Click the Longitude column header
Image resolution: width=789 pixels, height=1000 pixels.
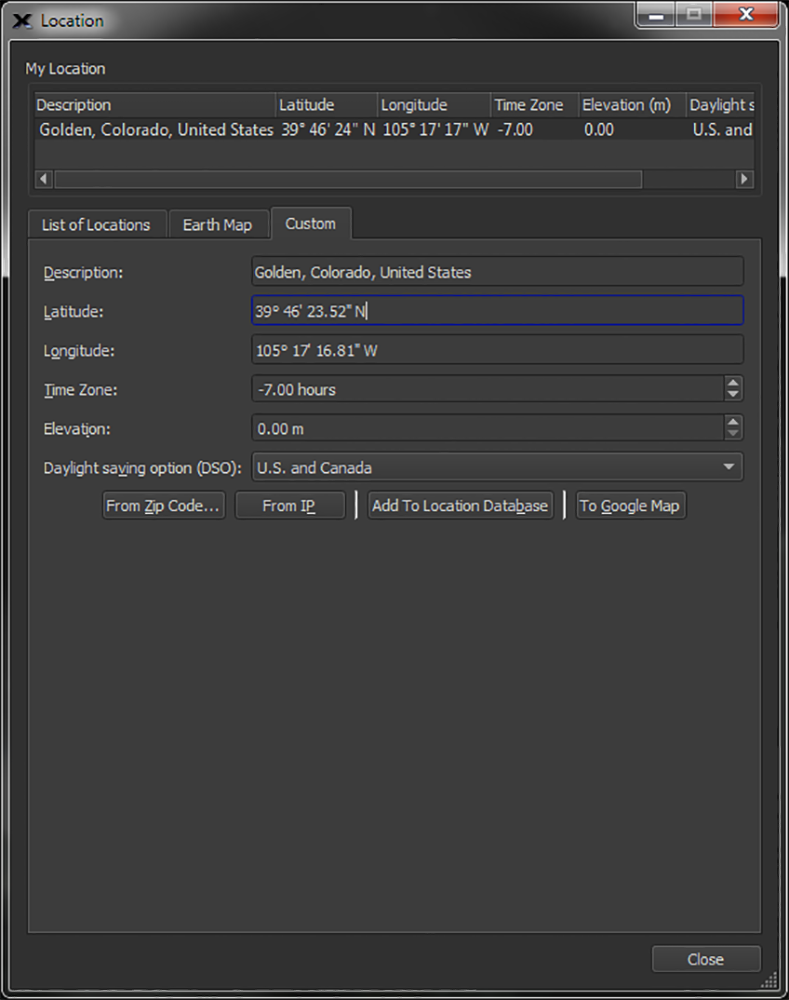(434, 105)
